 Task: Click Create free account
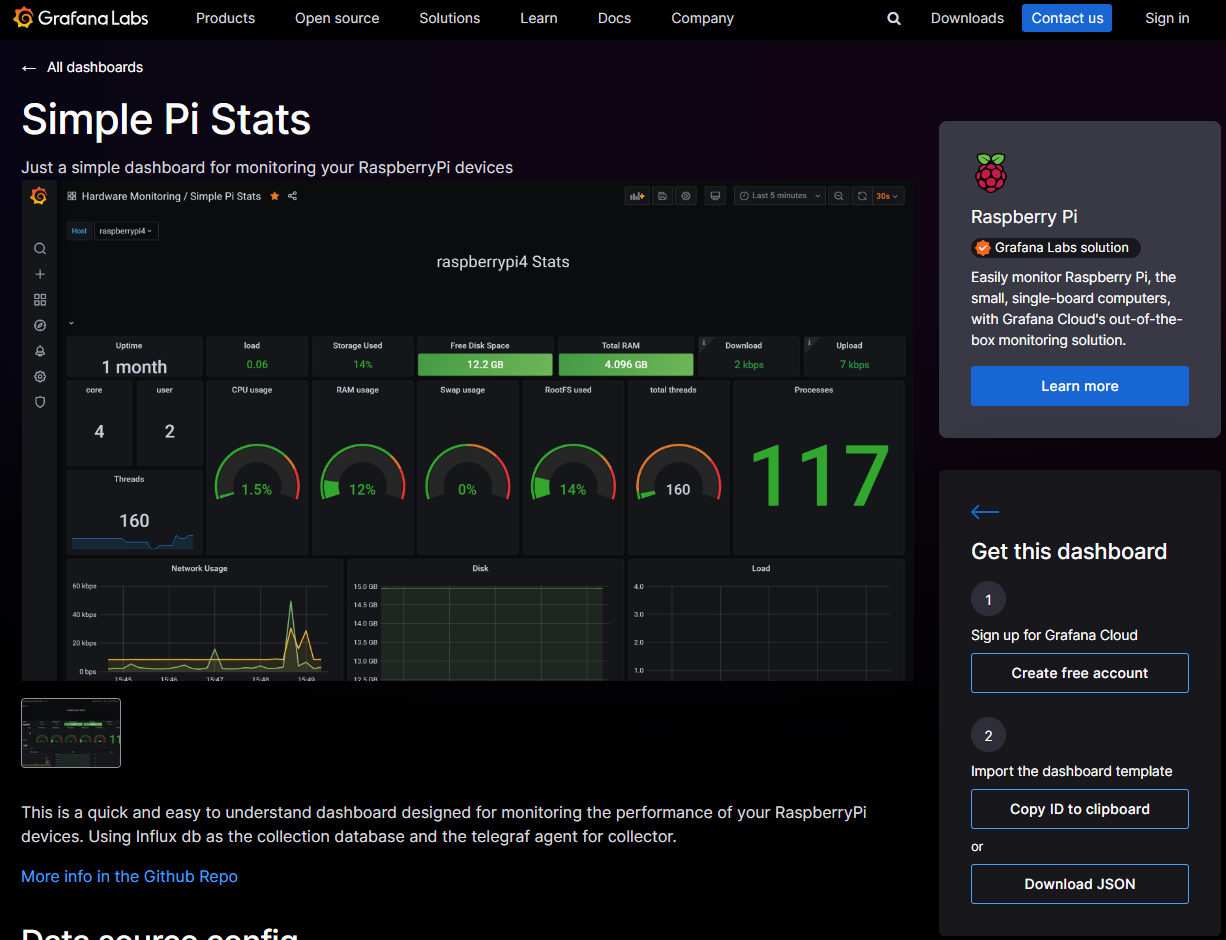(1080, 673)
